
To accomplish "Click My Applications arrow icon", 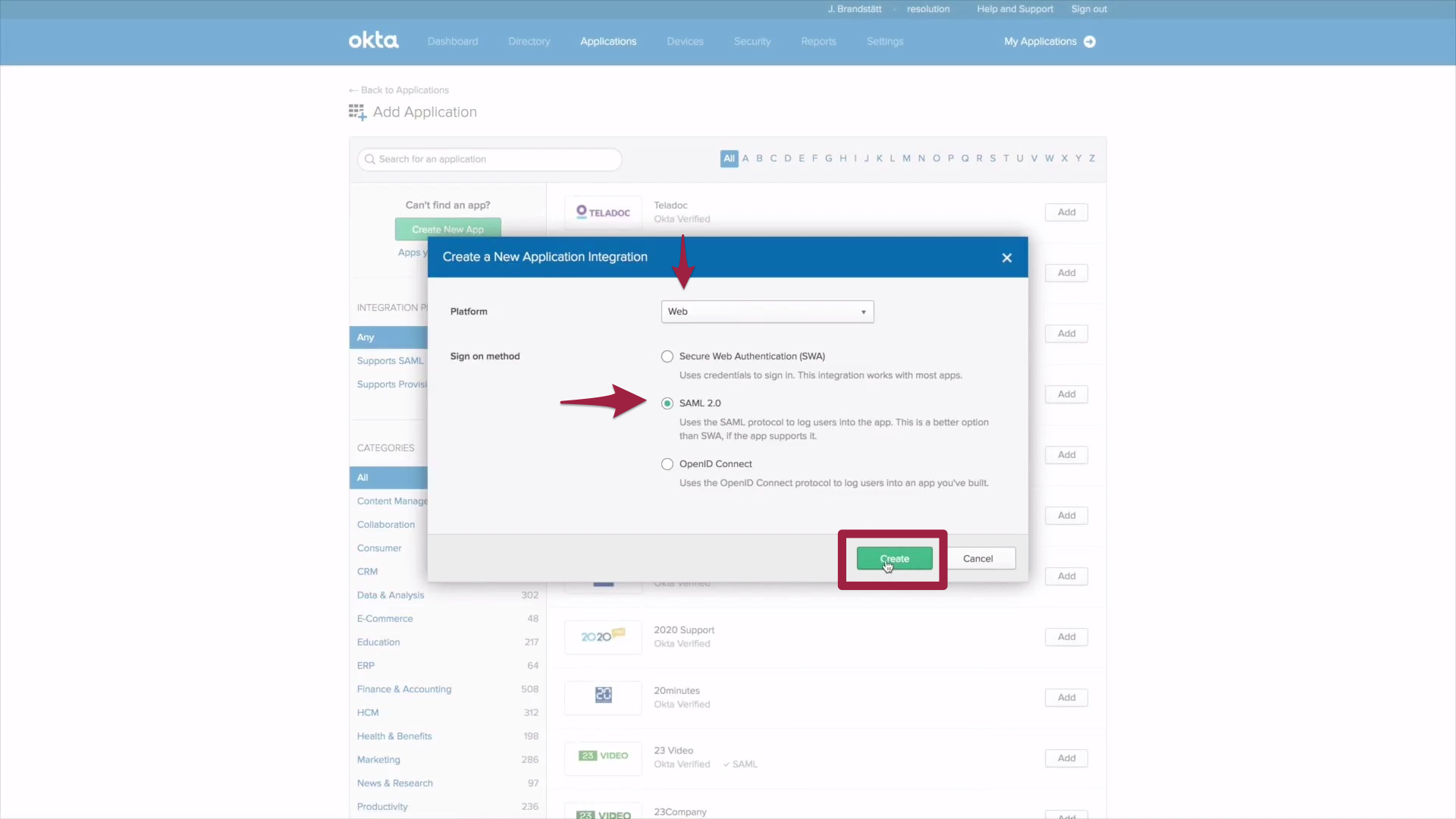I will tap(1090, 42).
